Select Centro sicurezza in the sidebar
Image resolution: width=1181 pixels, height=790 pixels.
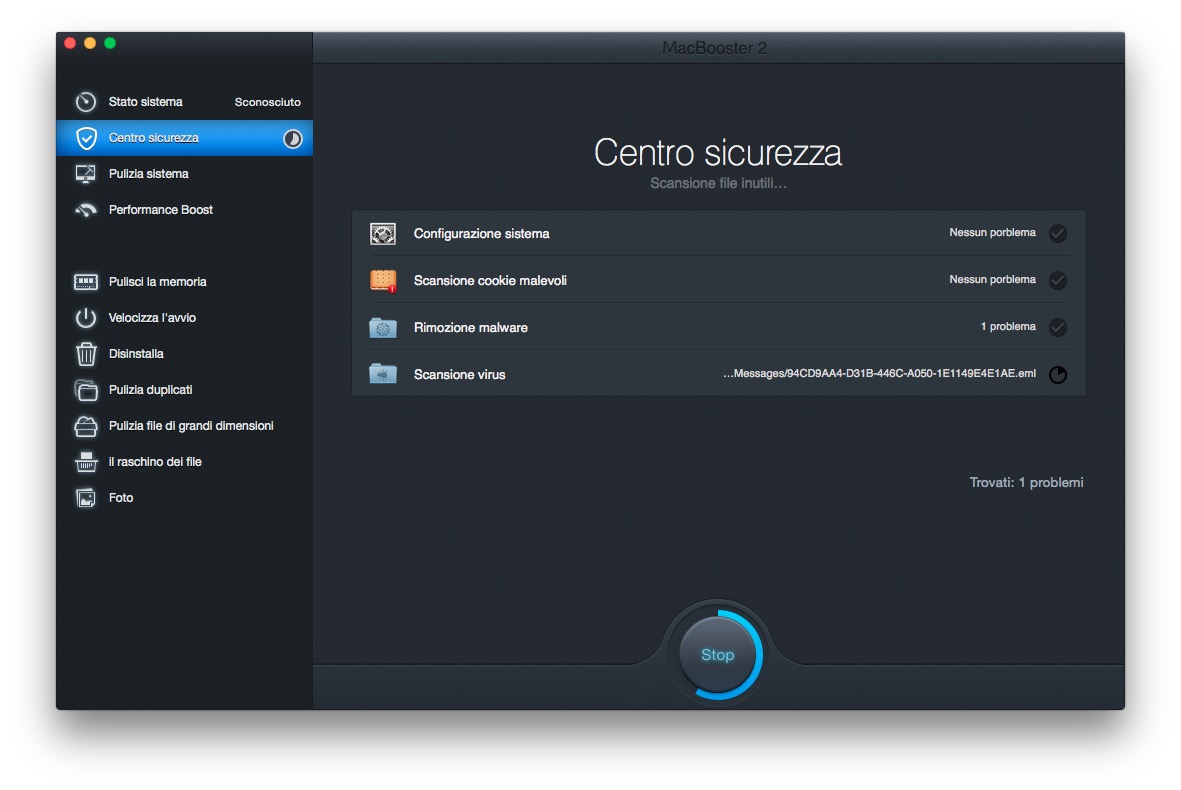tap(185, 138)
